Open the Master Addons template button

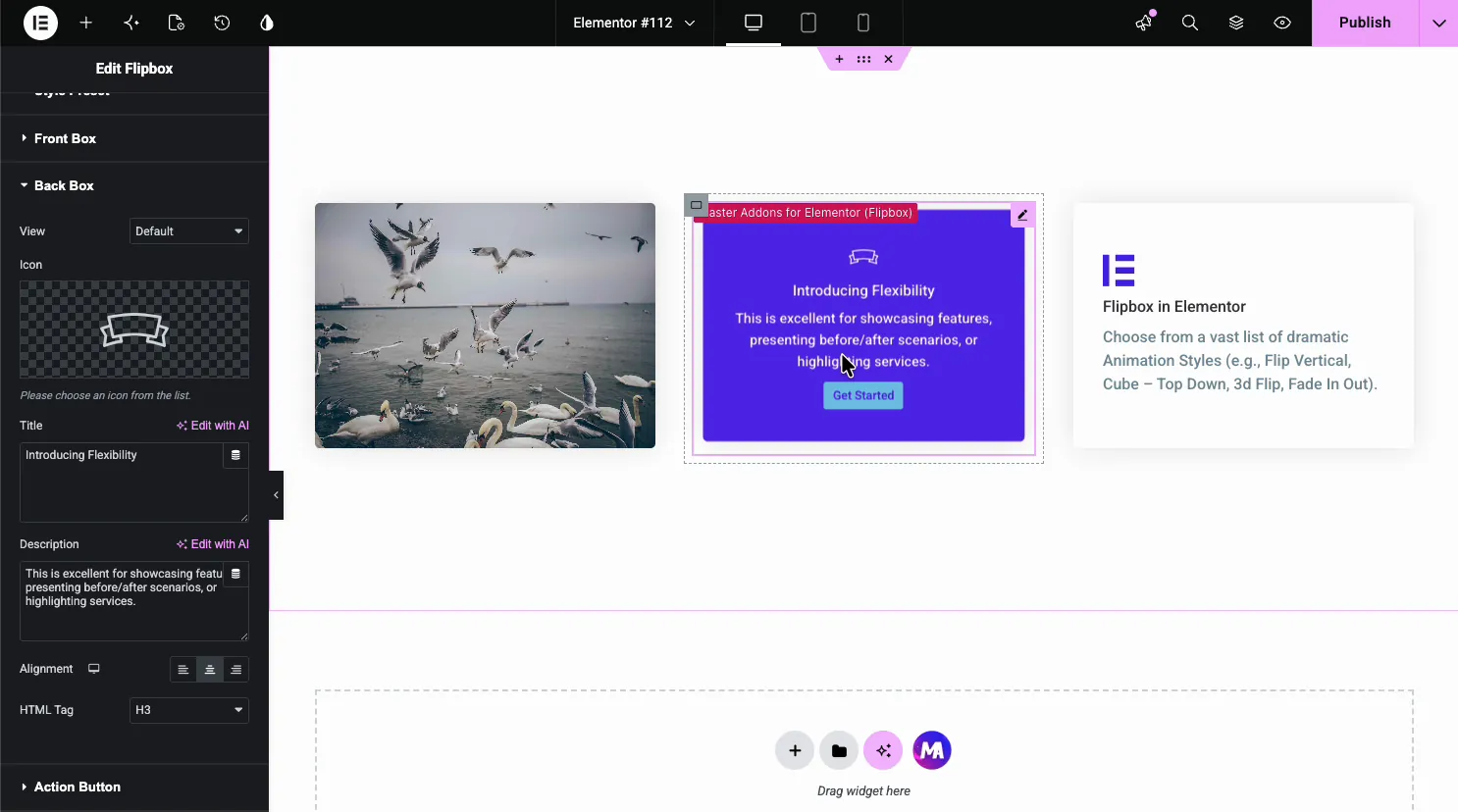(932, 750)
